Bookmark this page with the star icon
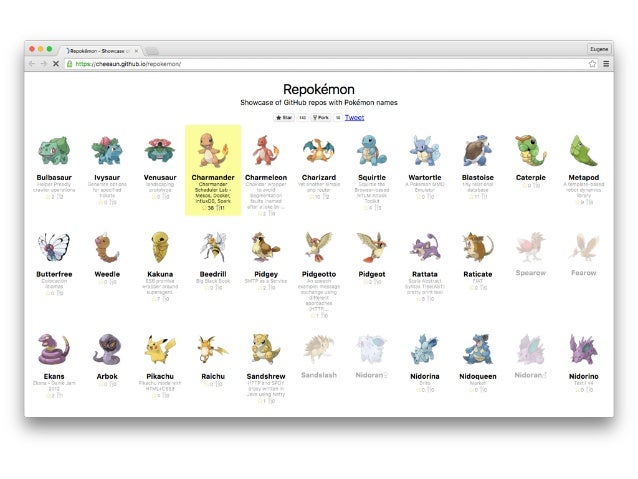638x479 pixels. click(592, 64)
